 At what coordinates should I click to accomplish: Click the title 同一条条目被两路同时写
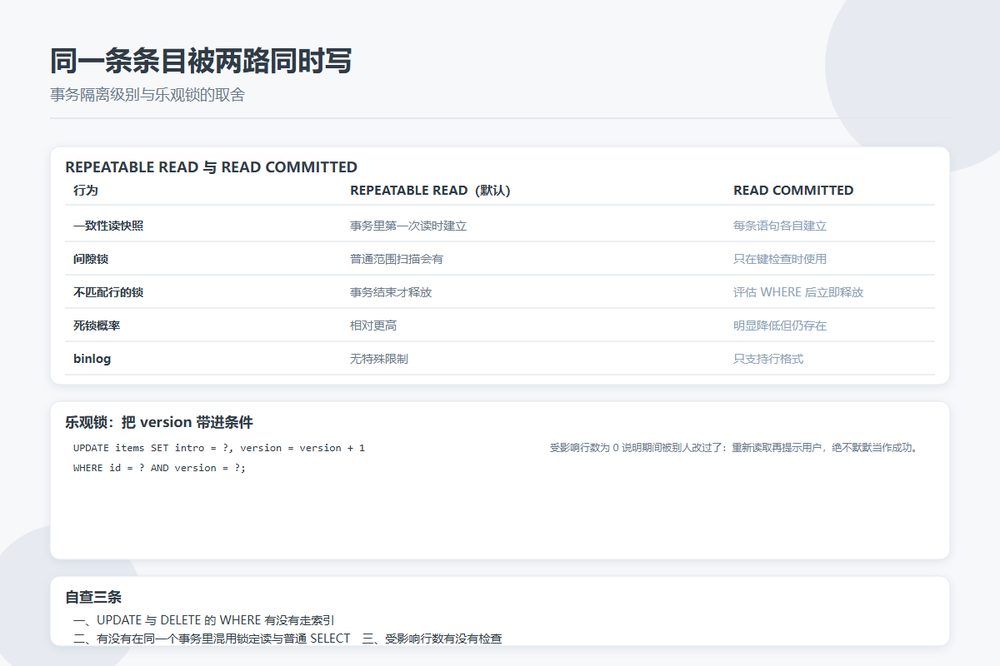201,61
